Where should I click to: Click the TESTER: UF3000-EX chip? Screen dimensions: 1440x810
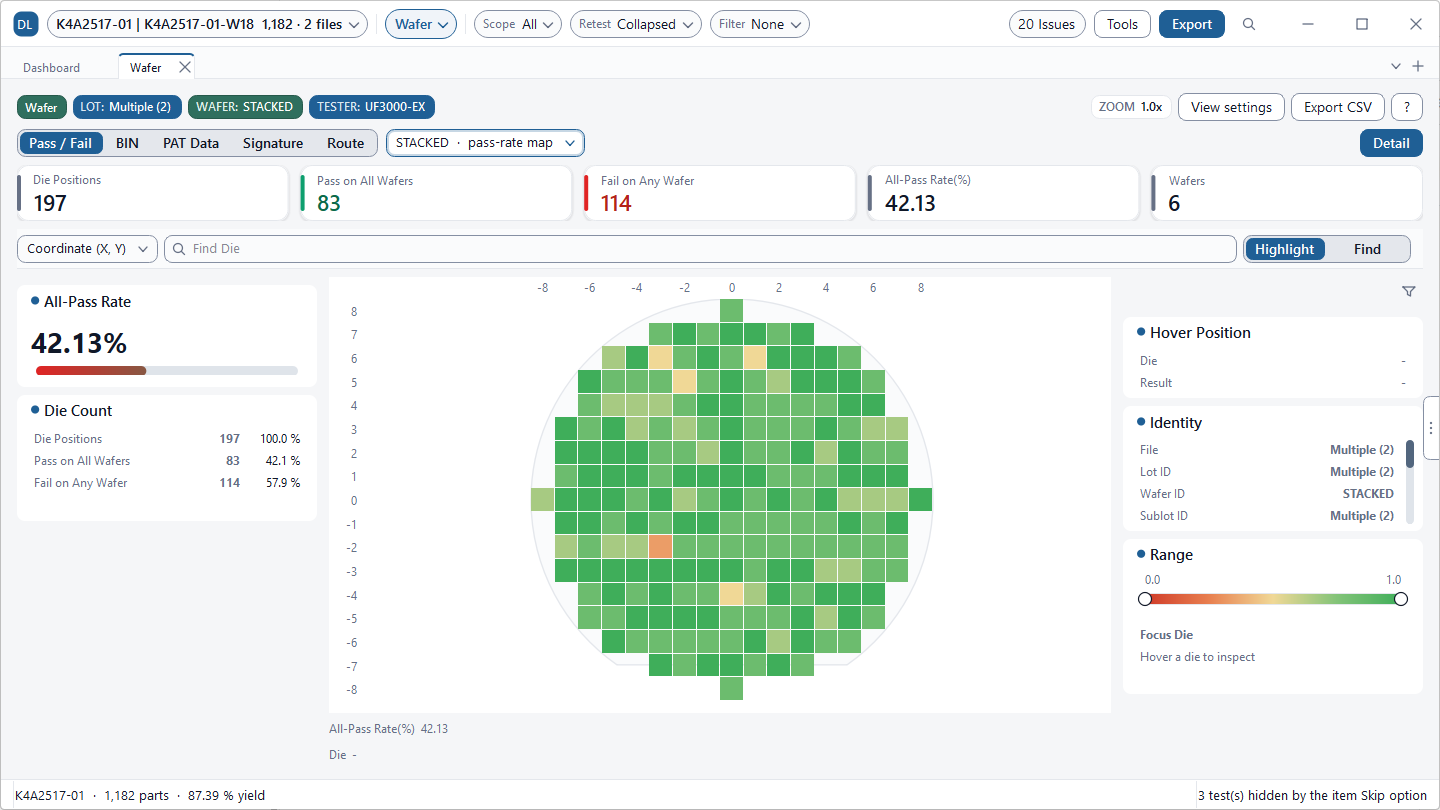coord(372,107)
